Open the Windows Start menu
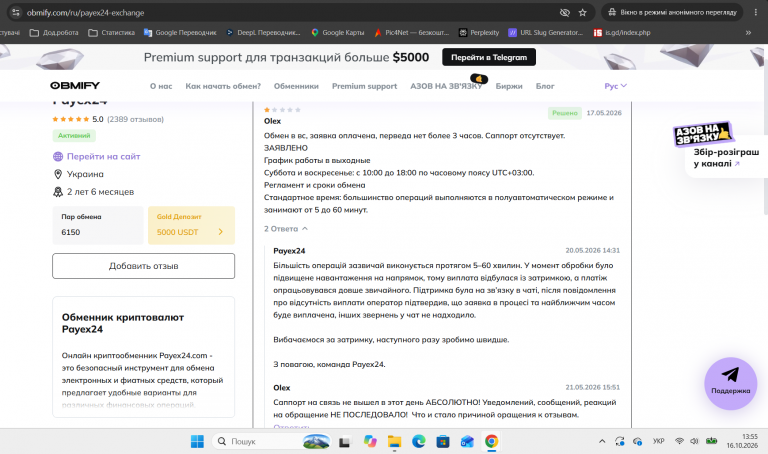Viewport: 768px width, 454px height. coord(197,442)
